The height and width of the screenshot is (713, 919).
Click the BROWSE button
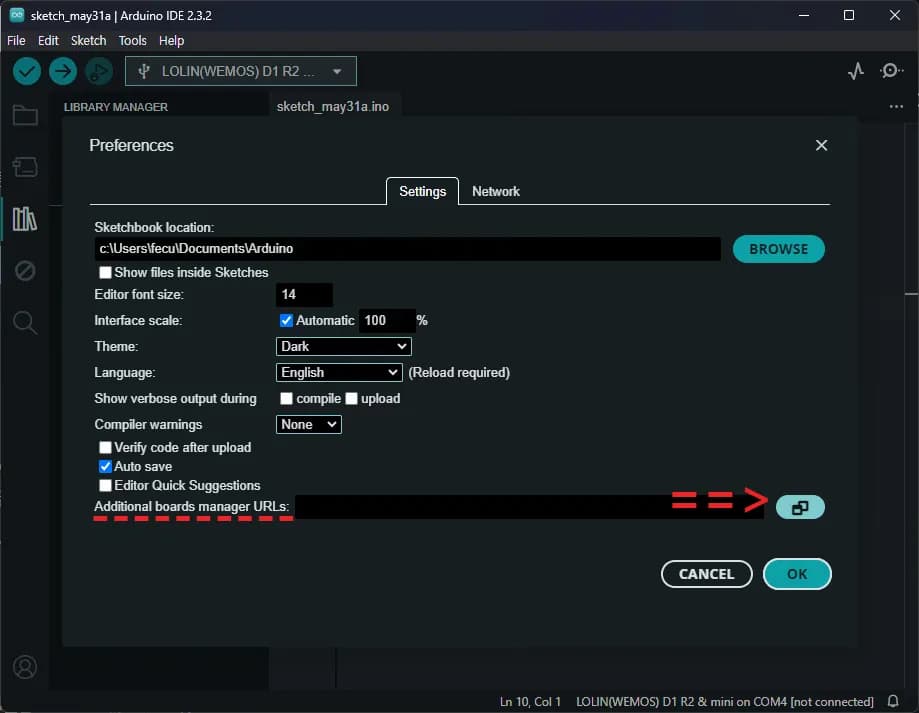(x=778, y=248)
